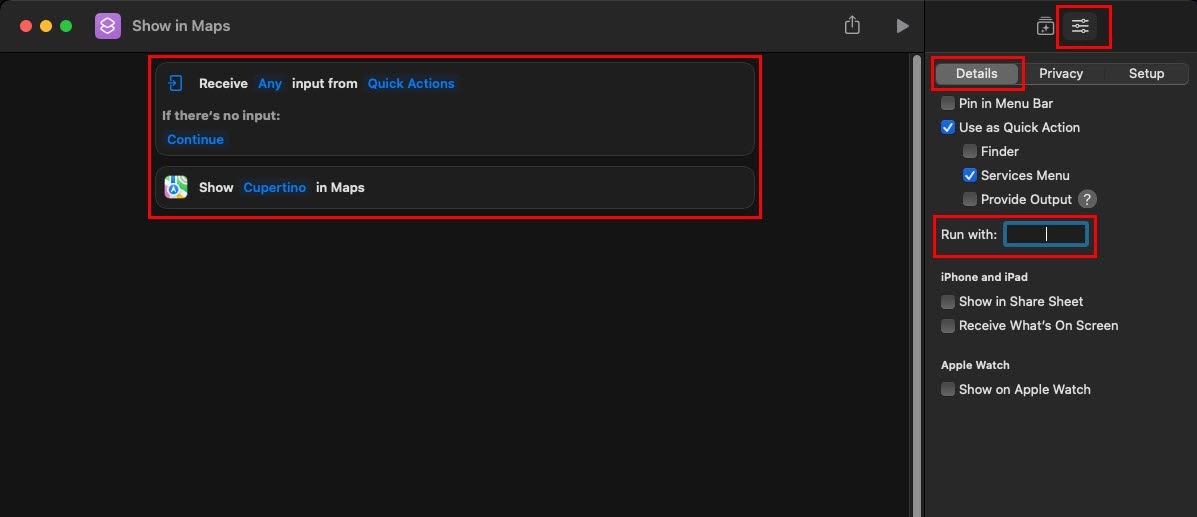Click the Run with shortcut field

pos(1046,234)
